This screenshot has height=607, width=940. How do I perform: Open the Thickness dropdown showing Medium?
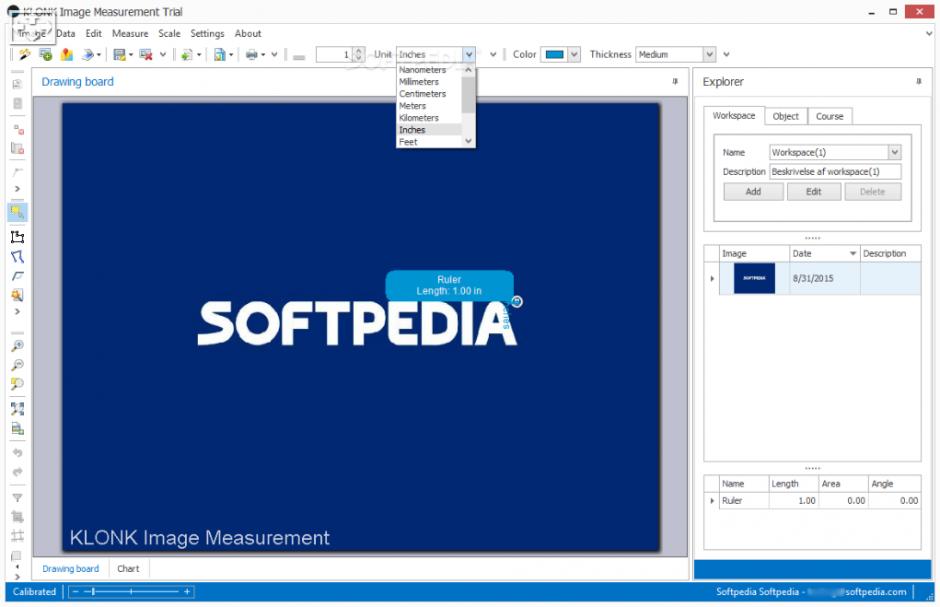pyautogui.click(x=709, y=54)
